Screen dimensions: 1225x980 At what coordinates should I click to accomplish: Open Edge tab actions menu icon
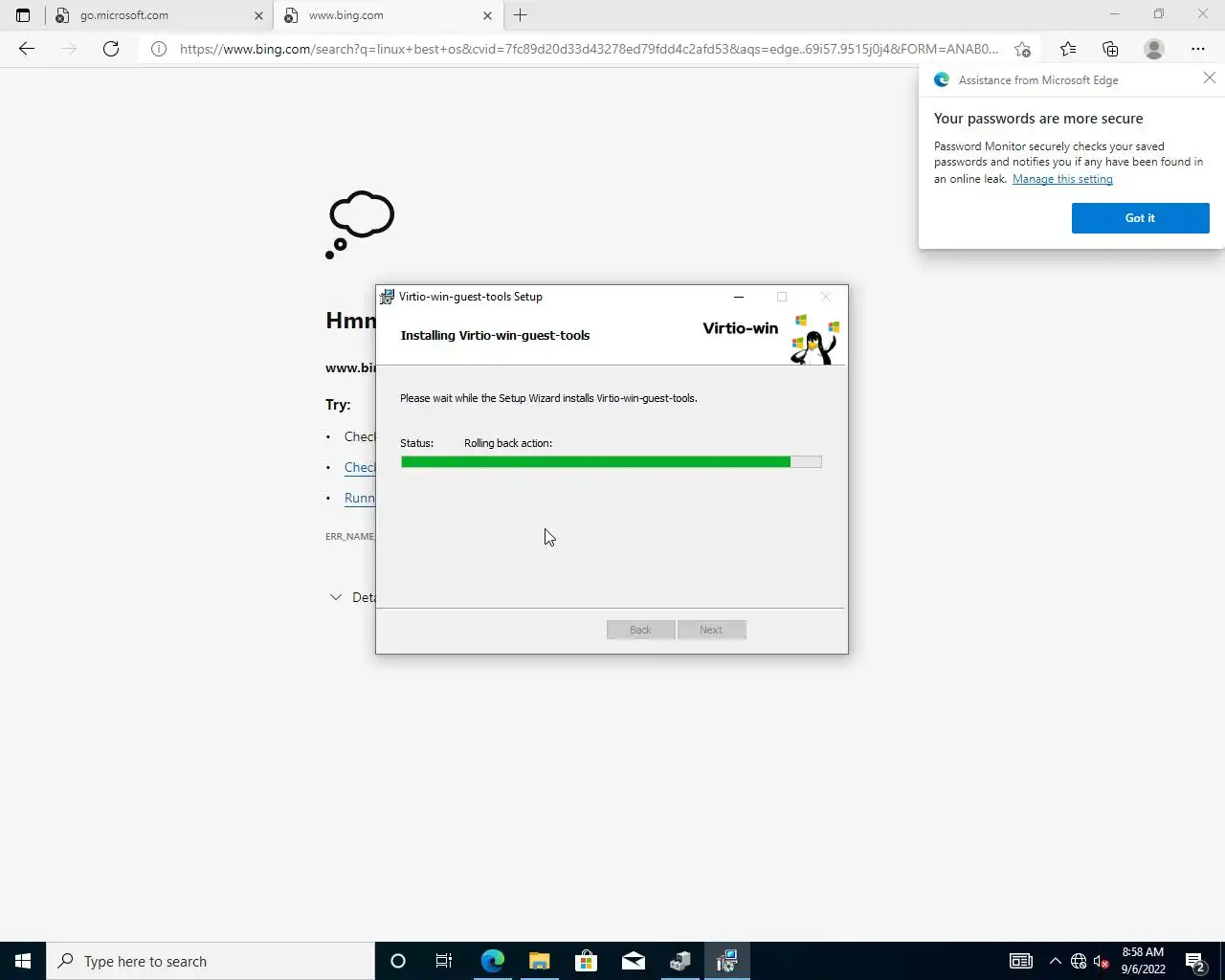pyautogui.click(x=23, y=15)
